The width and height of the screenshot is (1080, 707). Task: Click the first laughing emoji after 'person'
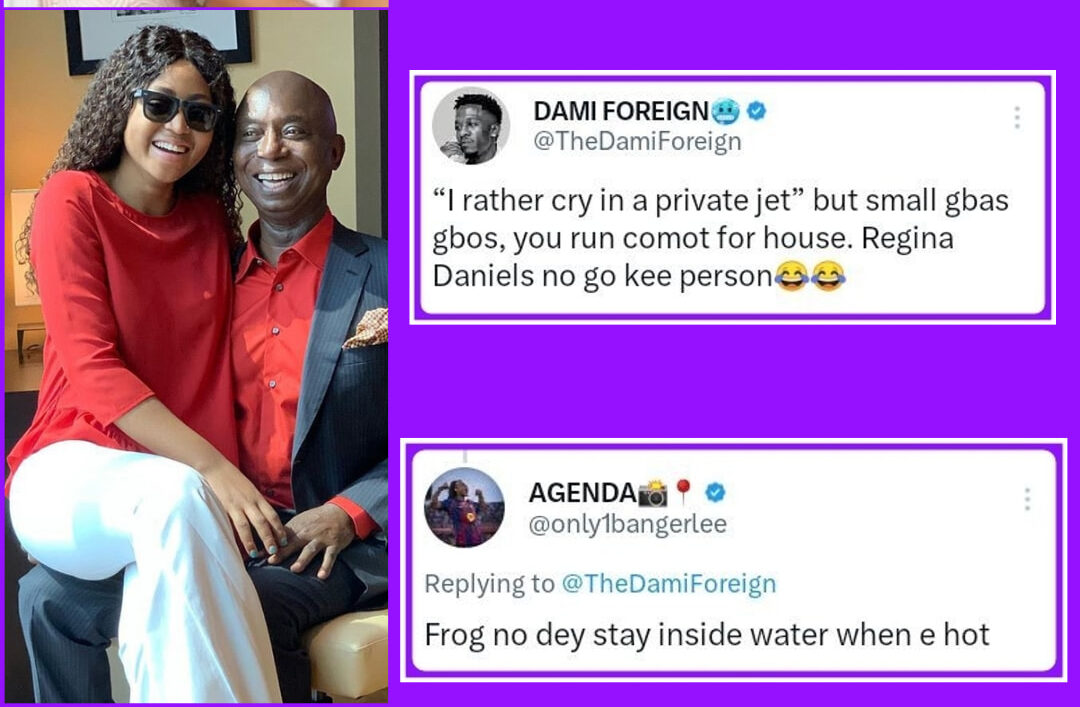pyautogui.click(x=791, y=276)
